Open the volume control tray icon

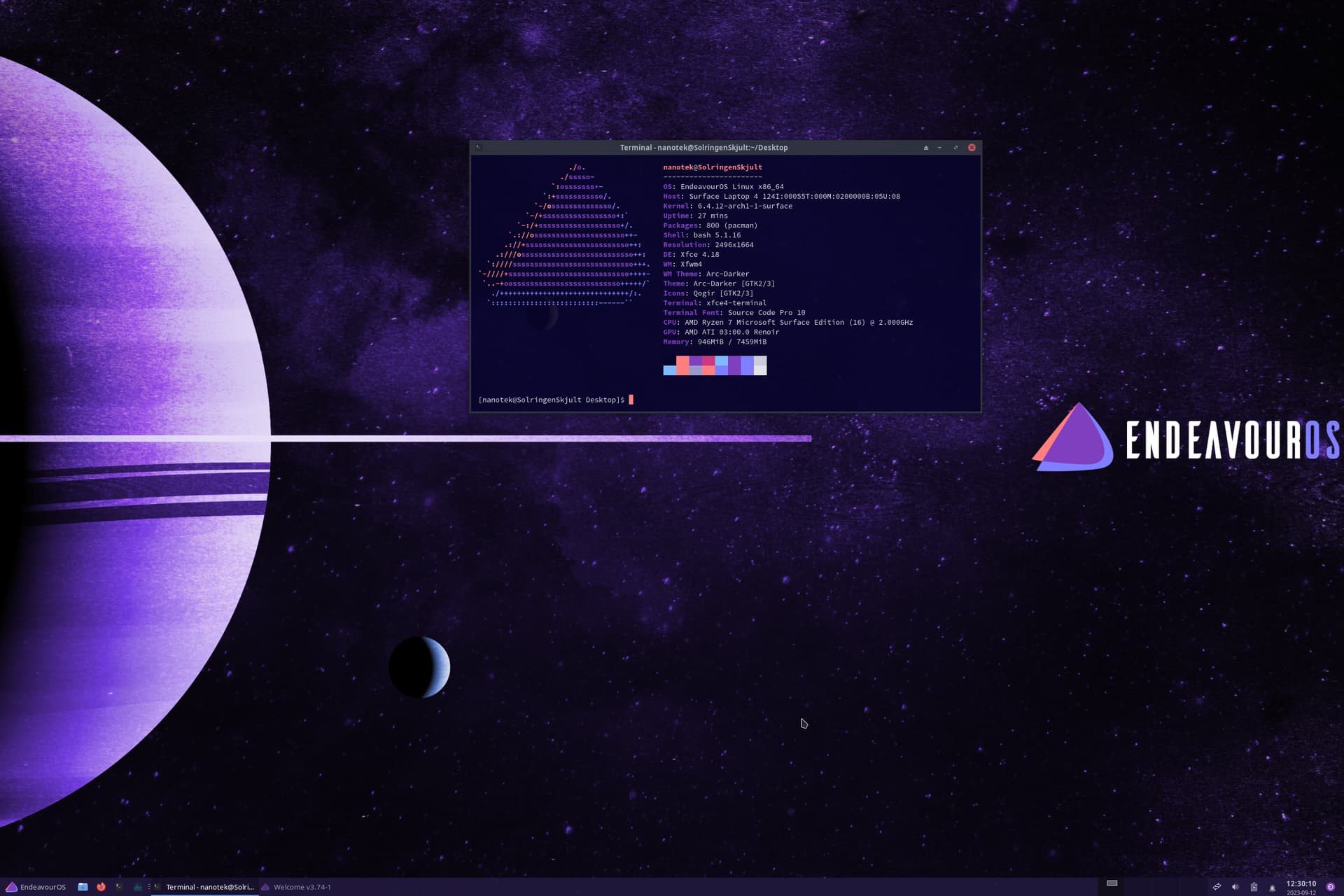[1235, 887]
